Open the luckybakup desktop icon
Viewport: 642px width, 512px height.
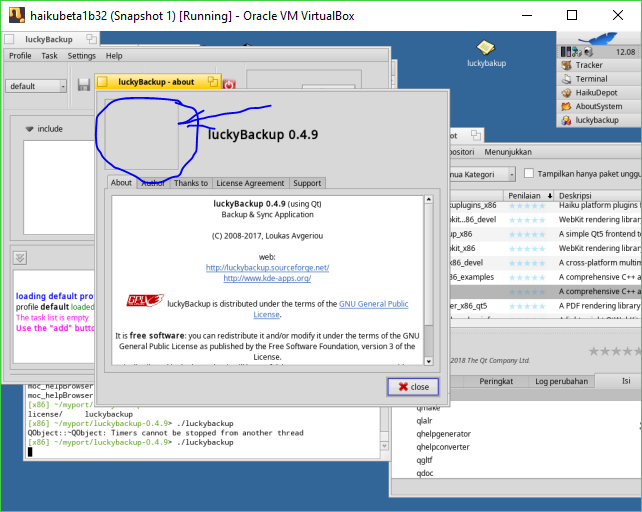click(x=486, y=53)
